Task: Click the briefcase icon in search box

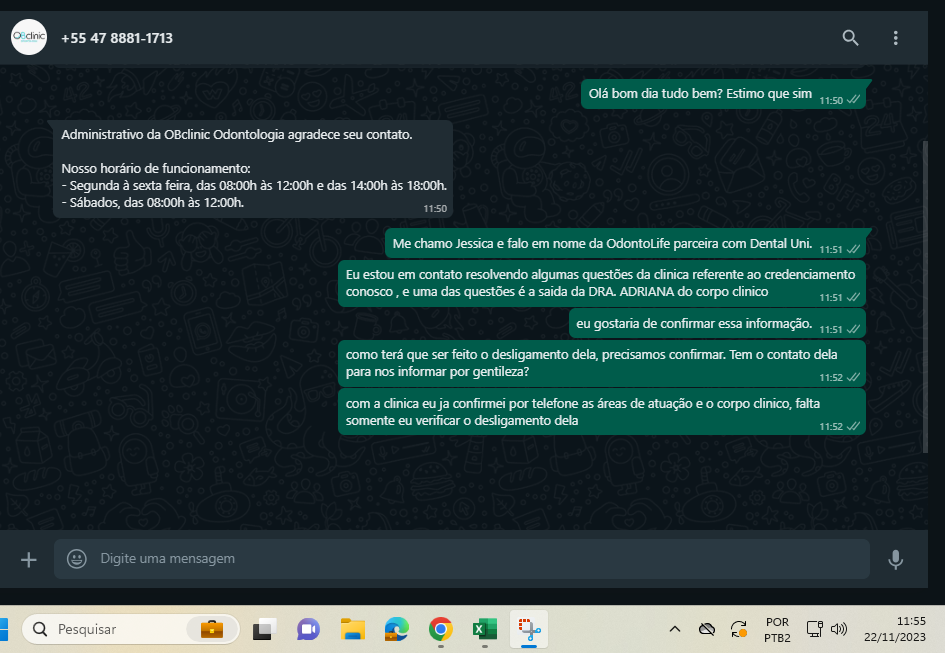Action: click(x=212, y=629)
